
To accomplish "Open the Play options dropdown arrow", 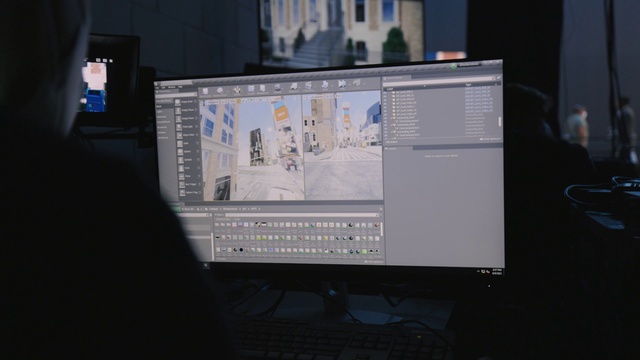I will pos(349,84).
